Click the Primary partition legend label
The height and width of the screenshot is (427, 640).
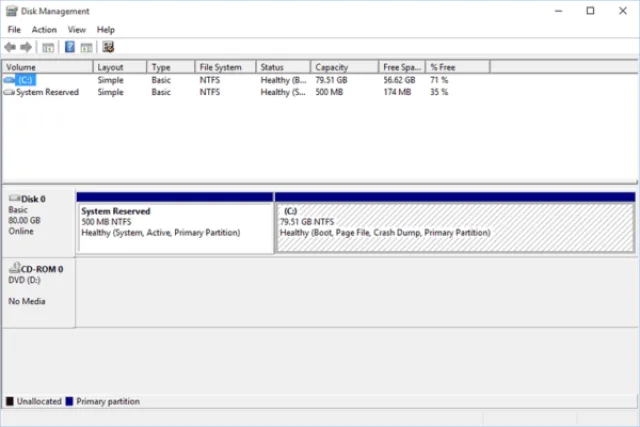click(108, 401)
